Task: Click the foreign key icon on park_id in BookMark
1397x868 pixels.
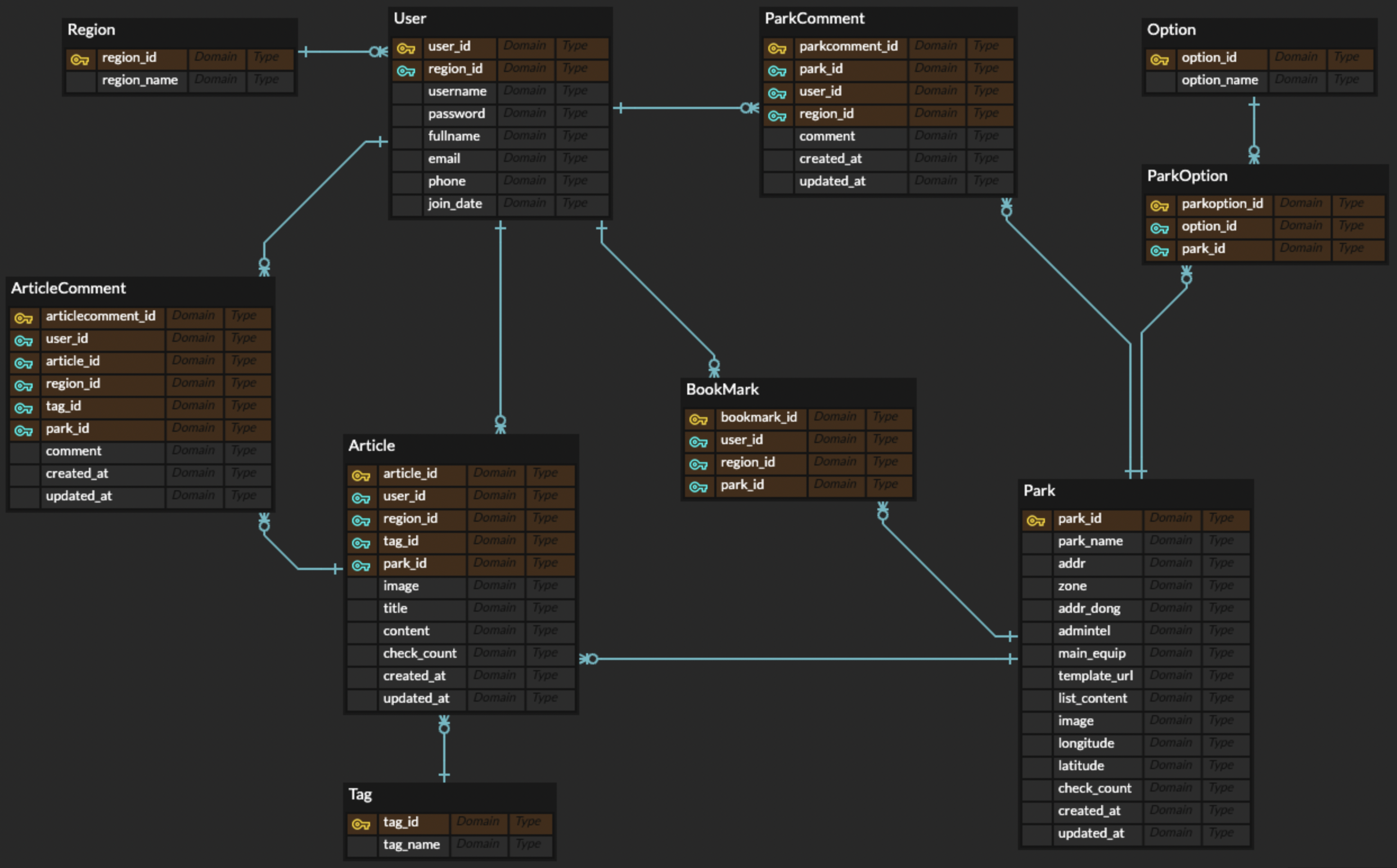Action: point(699,486)
